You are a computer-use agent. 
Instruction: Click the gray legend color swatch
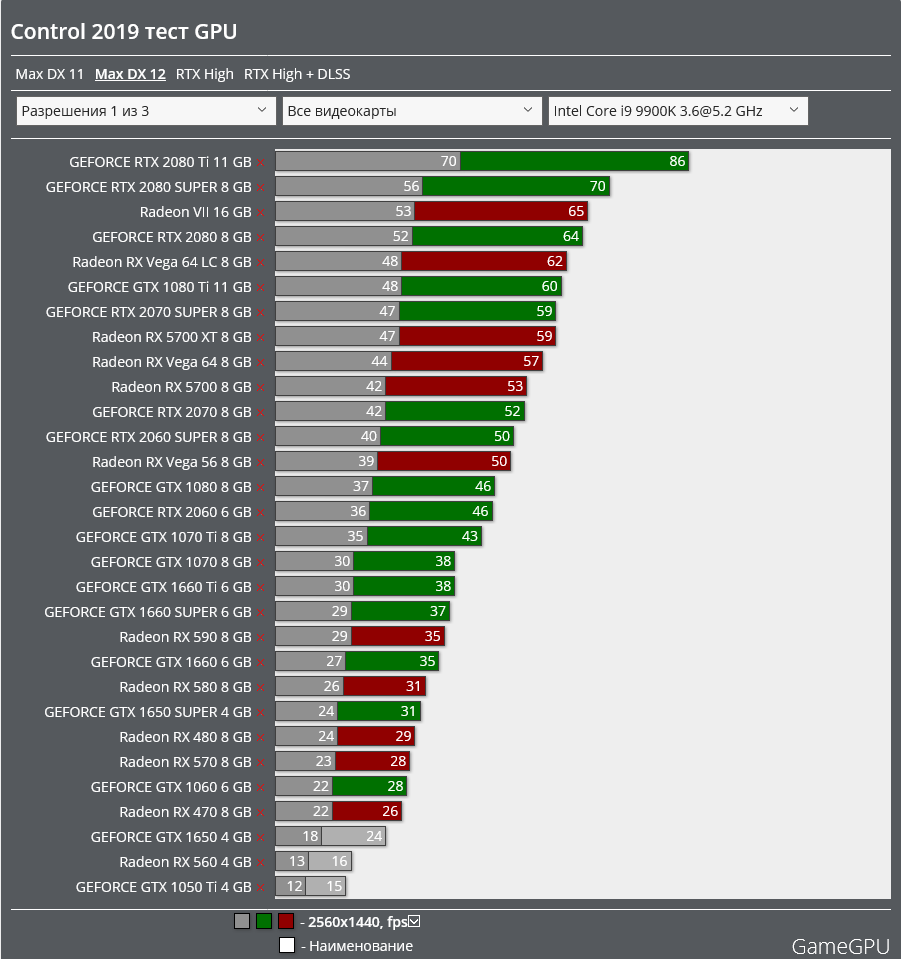tap(242, 921)
